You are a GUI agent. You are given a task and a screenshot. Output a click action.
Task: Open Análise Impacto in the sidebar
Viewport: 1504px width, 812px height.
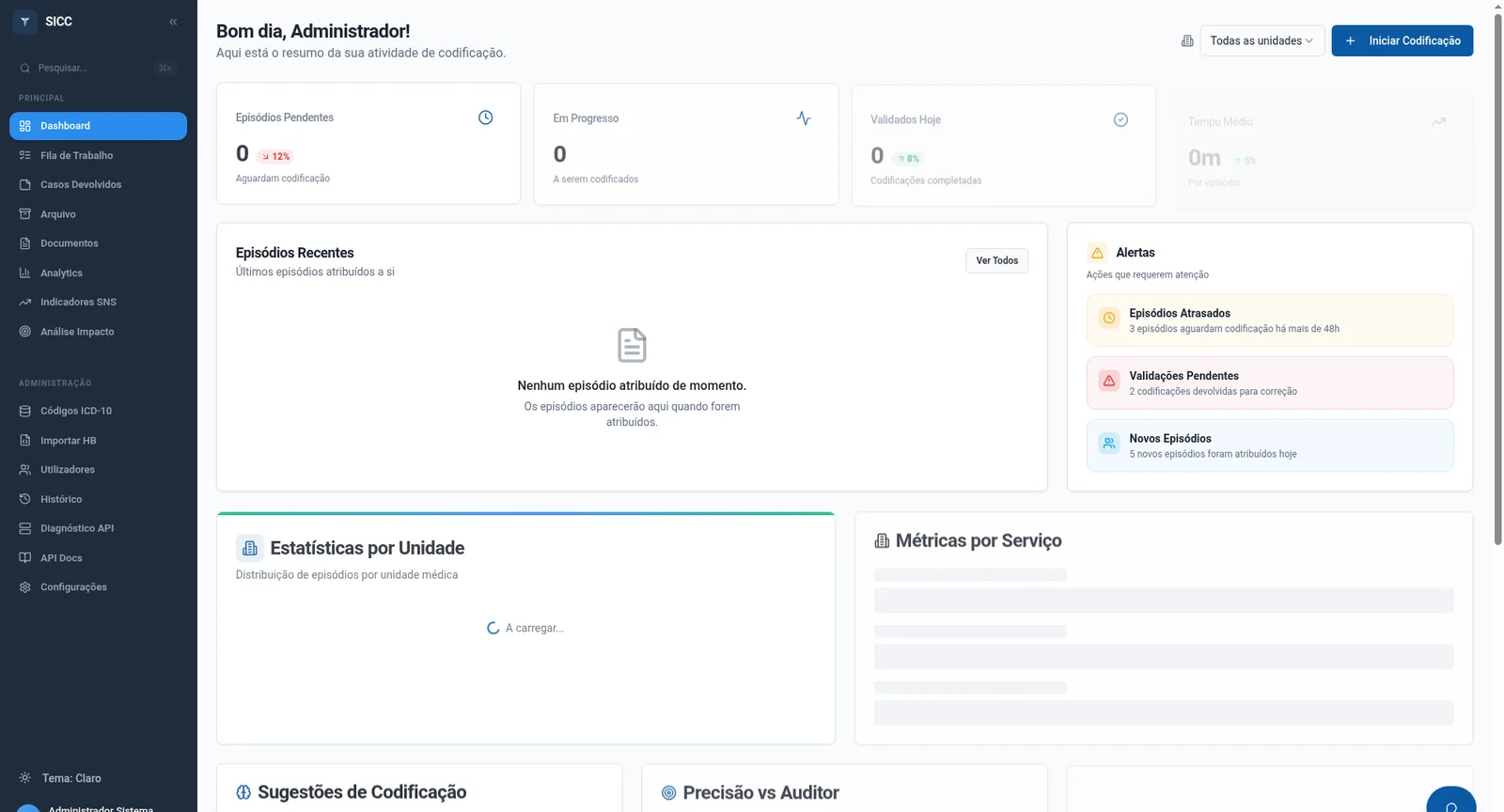(x=98, y=332)
